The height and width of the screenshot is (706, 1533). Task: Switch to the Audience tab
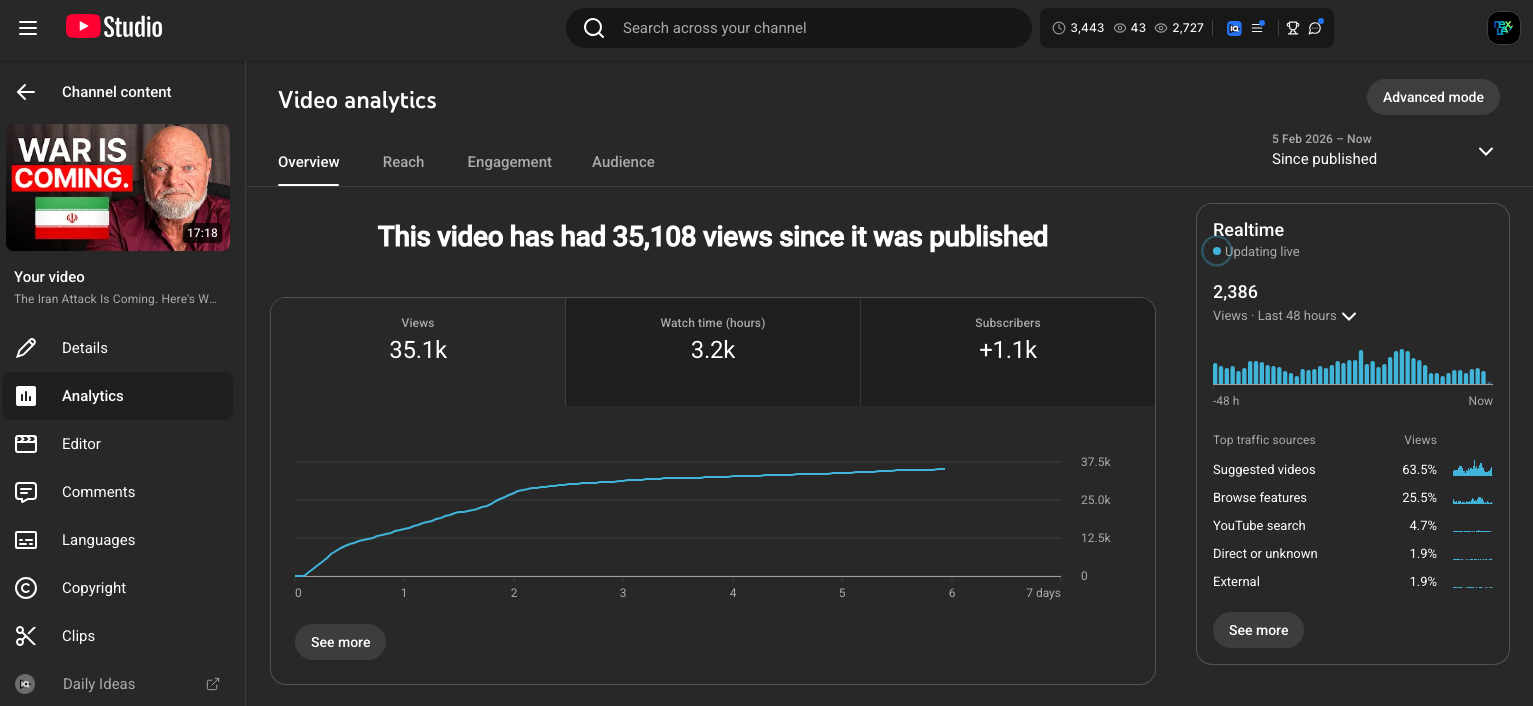pyautogui.click(x=623, y=161)
